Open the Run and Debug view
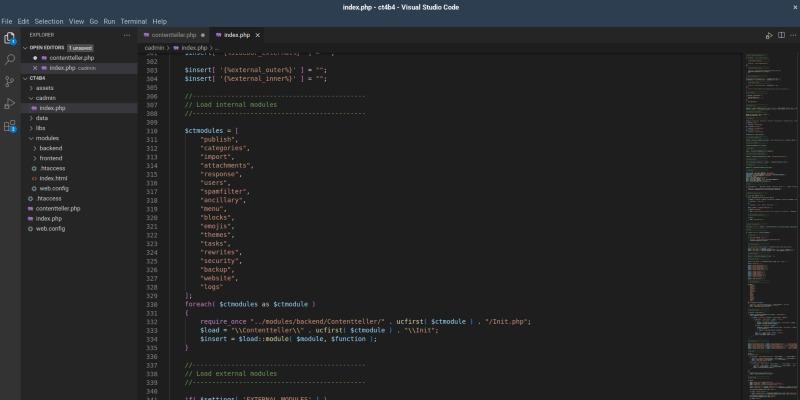 10,104
